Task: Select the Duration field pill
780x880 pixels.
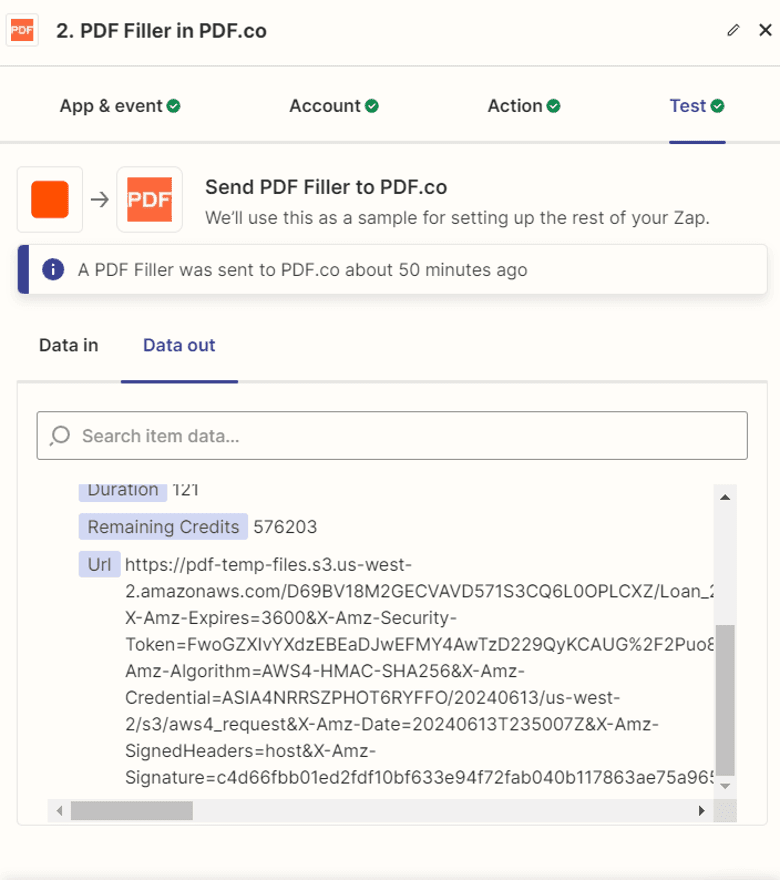Action: click(121, 490)
